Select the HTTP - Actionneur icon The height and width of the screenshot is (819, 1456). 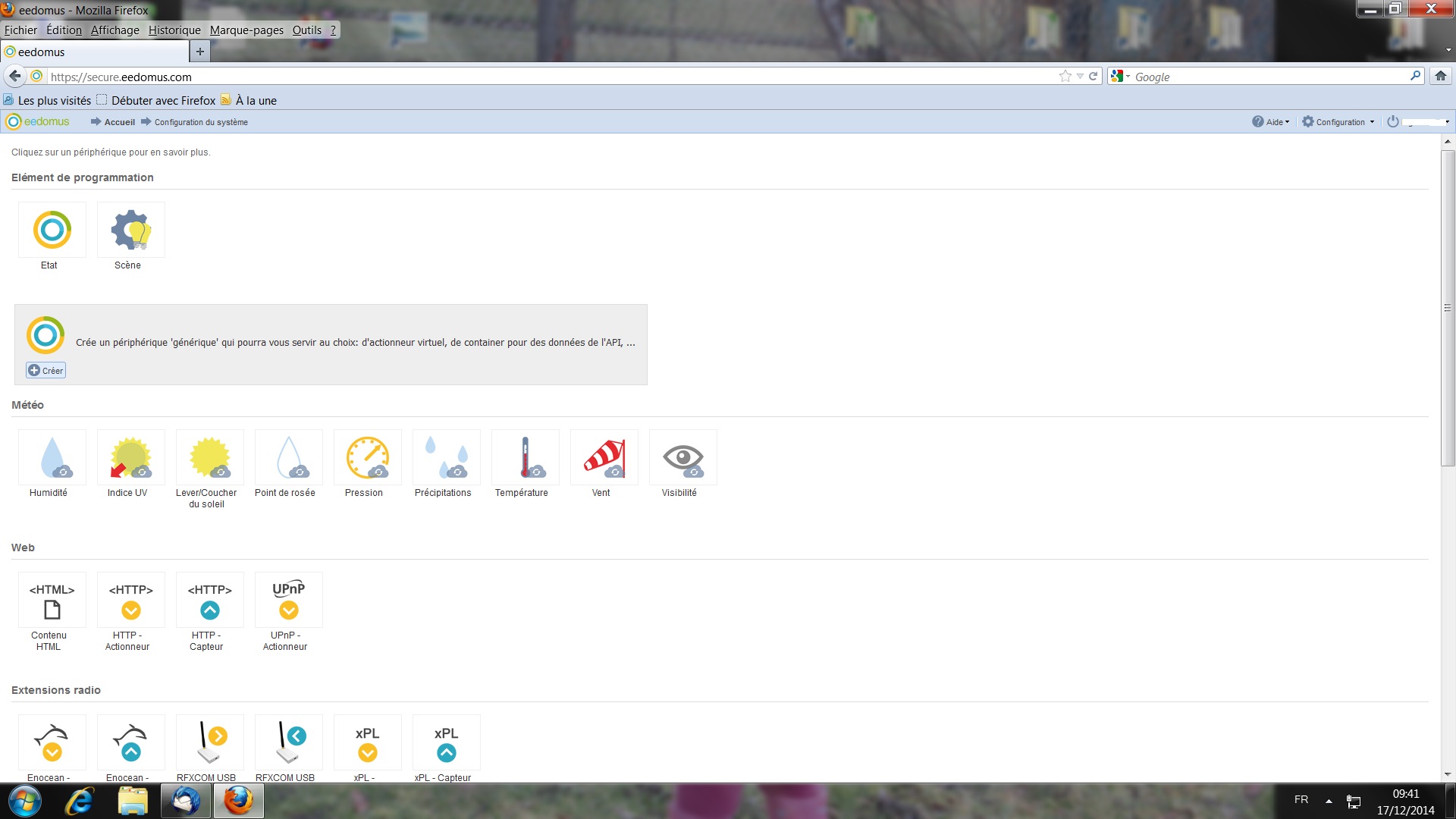click(x=131, y=600)
